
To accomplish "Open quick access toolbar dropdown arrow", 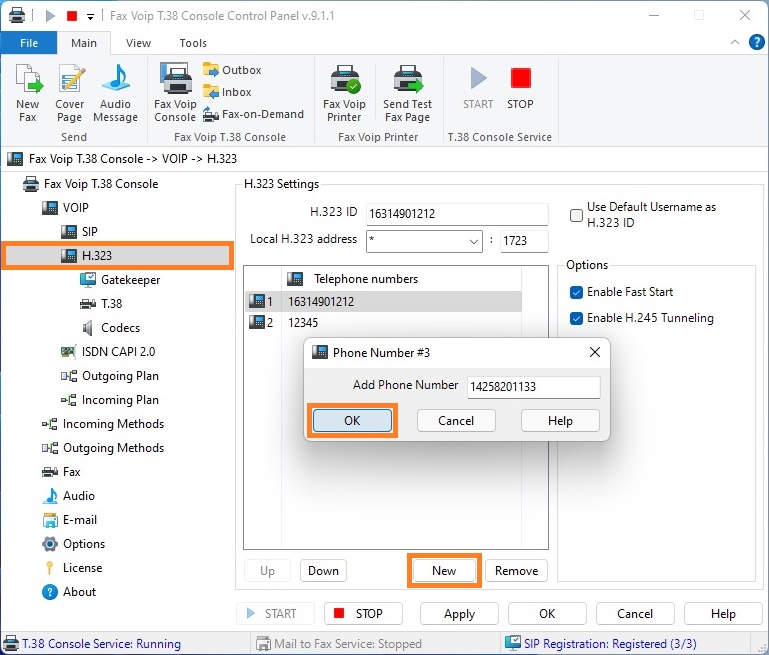I will point(90,17).
